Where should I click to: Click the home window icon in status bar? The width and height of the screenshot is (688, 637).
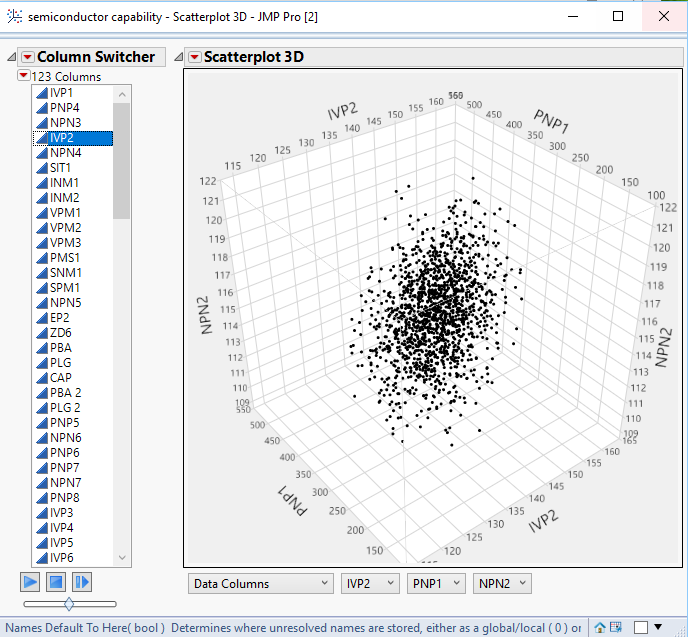(600, 627)
